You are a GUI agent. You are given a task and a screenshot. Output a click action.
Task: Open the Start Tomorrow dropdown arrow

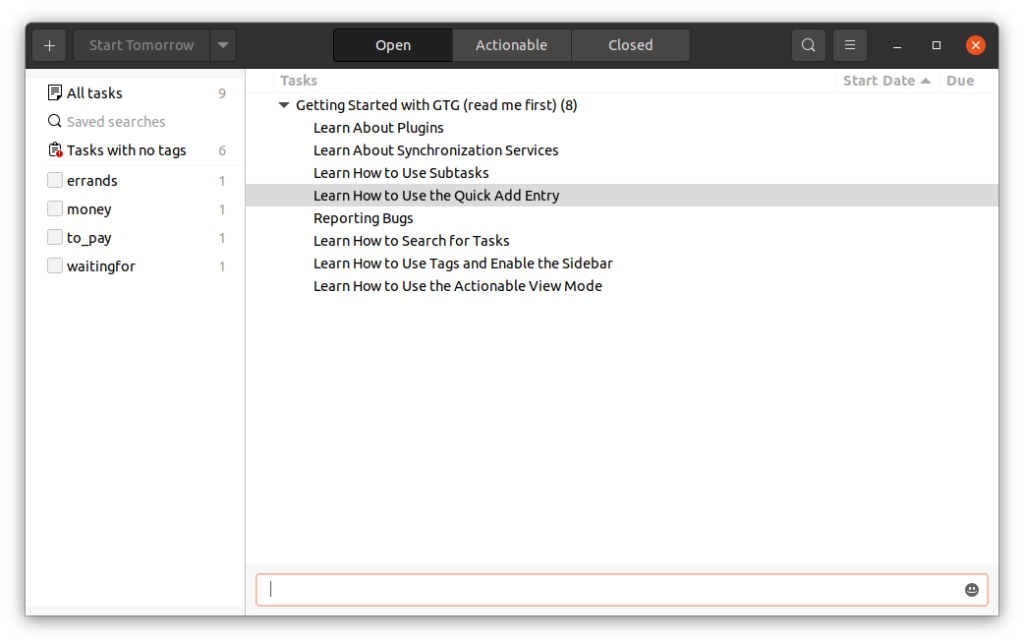tap(223, 45)
